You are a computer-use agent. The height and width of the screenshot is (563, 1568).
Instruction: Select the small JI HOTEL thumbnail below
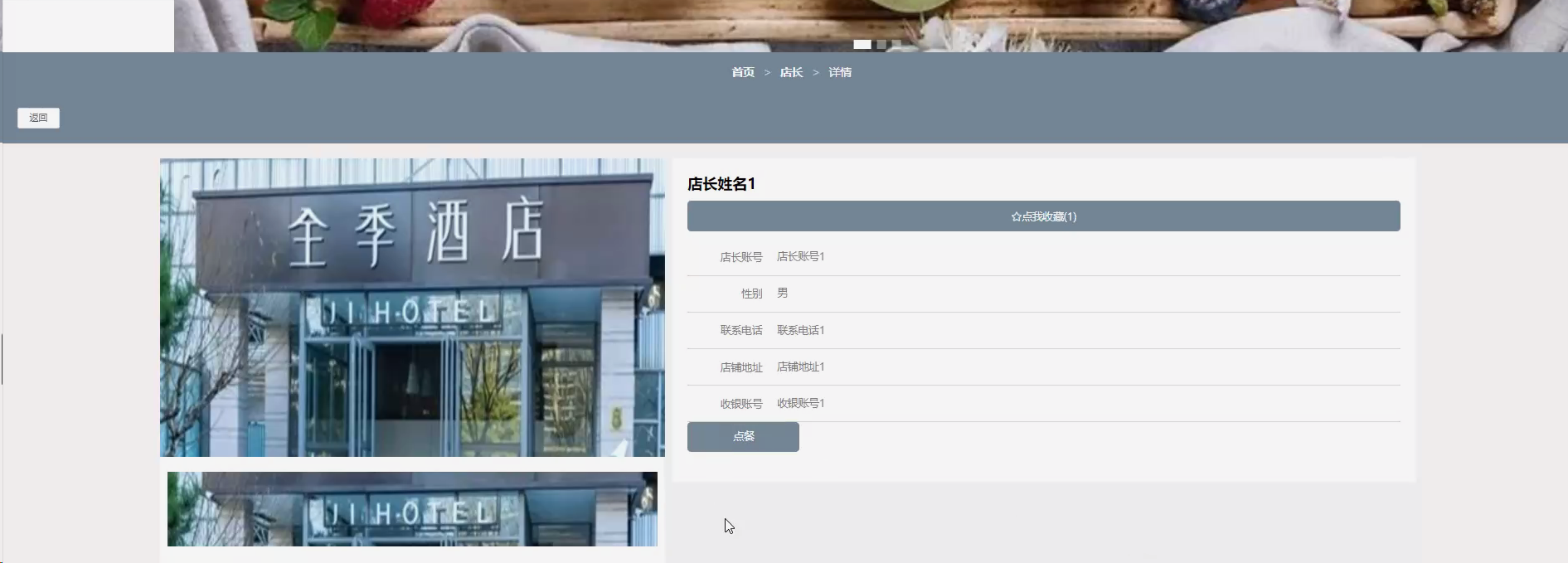click(x=412, y=509)
